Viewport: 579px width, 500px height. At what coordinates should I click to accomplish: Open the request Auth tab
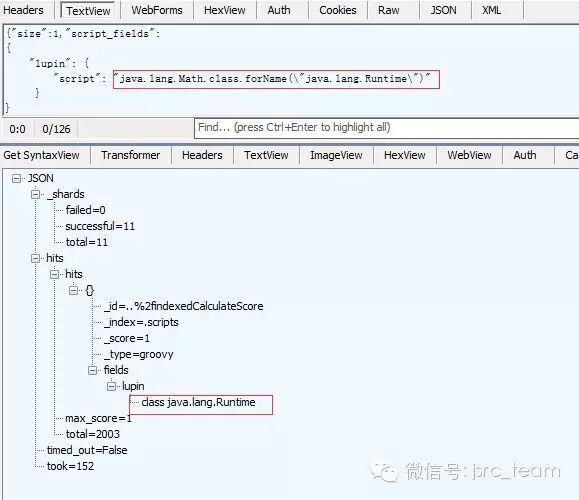click(x=279, y=10)
